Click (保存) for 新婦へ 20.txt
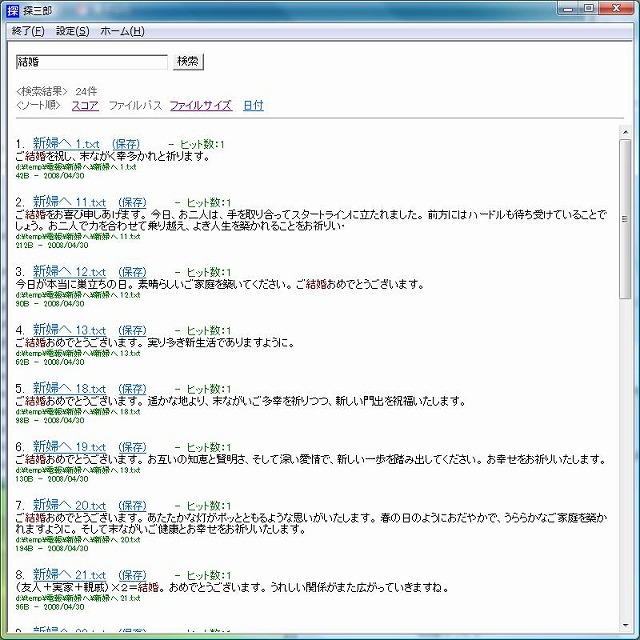The image size is (640, 640). point(132,506)
